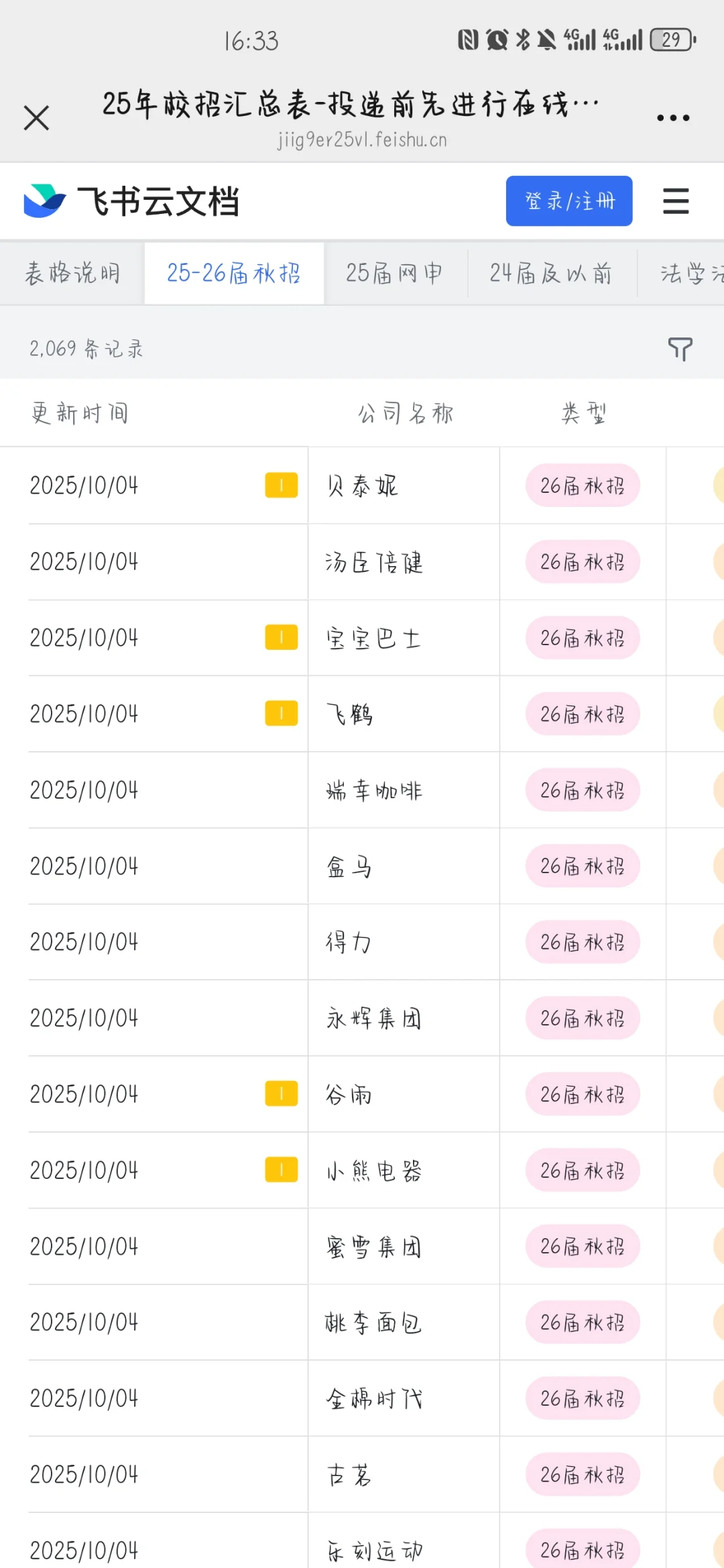
Task: Select the 25-26届秋招 tab
Action: [x=234, y=274]
